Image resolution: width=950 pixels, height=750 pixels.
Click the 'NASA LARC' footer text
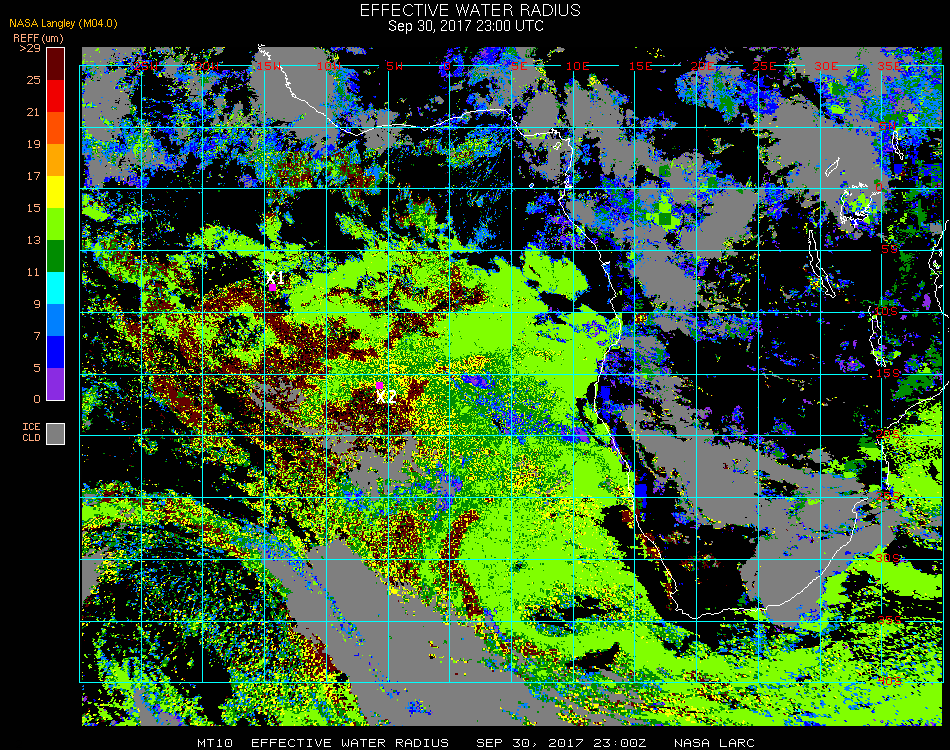(714, 743)
